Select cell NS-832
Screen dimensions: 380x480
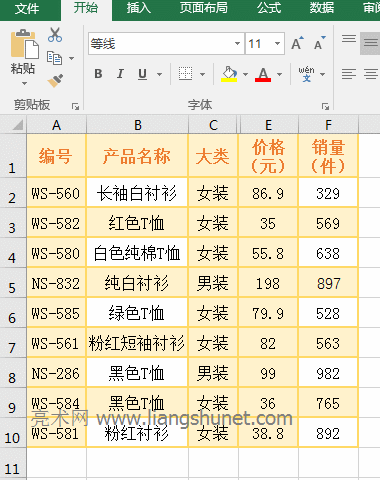click(x=56, y=283)
